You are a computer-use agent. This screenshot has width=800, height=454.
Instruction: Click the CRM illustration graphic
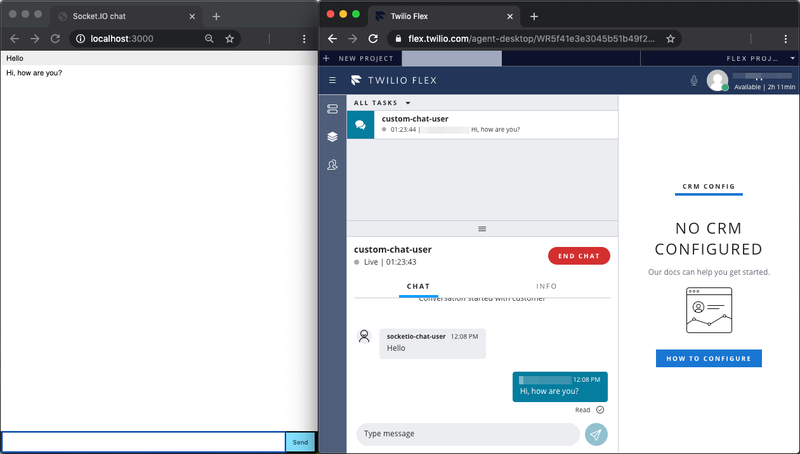click(x=709, y=310)
